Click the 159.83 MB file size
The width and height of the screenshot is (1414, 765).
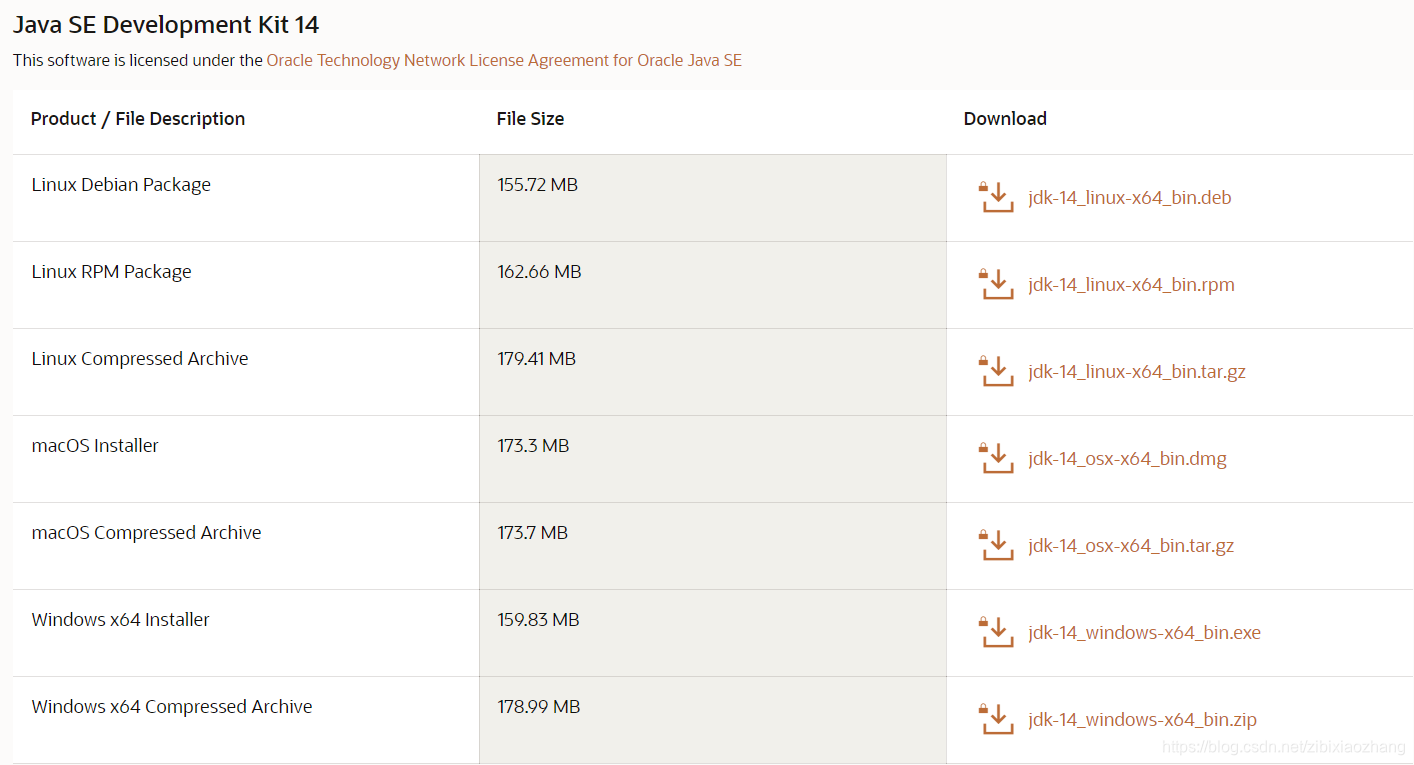pyautogui.click(x=539, y=620)
